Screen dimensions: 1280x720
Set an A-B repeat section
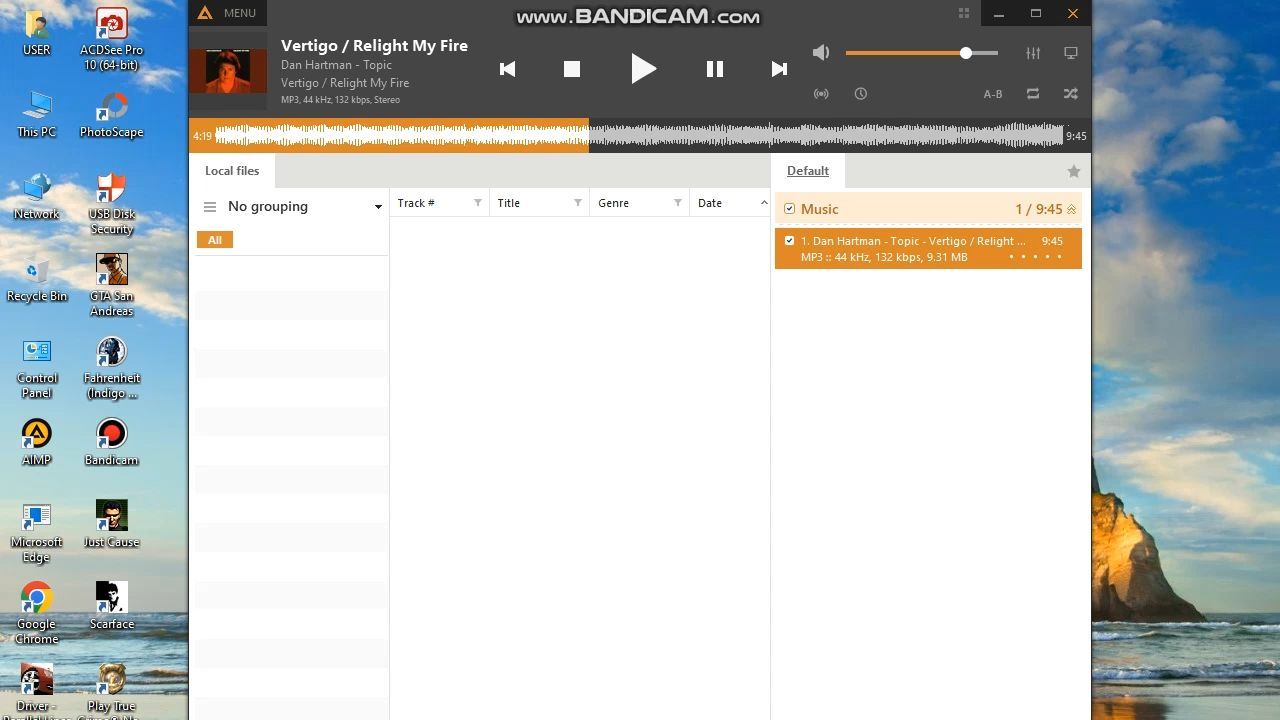(992, 94)
